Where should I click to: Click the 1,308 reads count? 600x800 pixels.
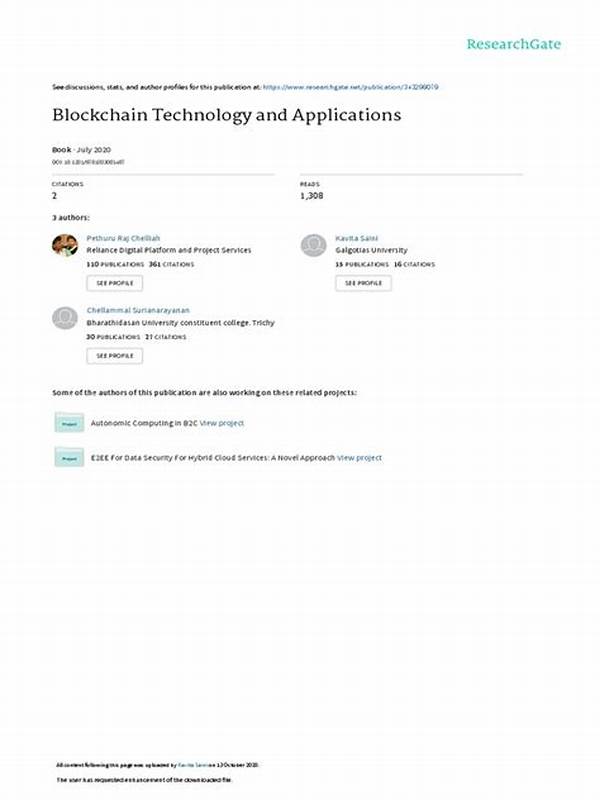[x=313, y=197]
